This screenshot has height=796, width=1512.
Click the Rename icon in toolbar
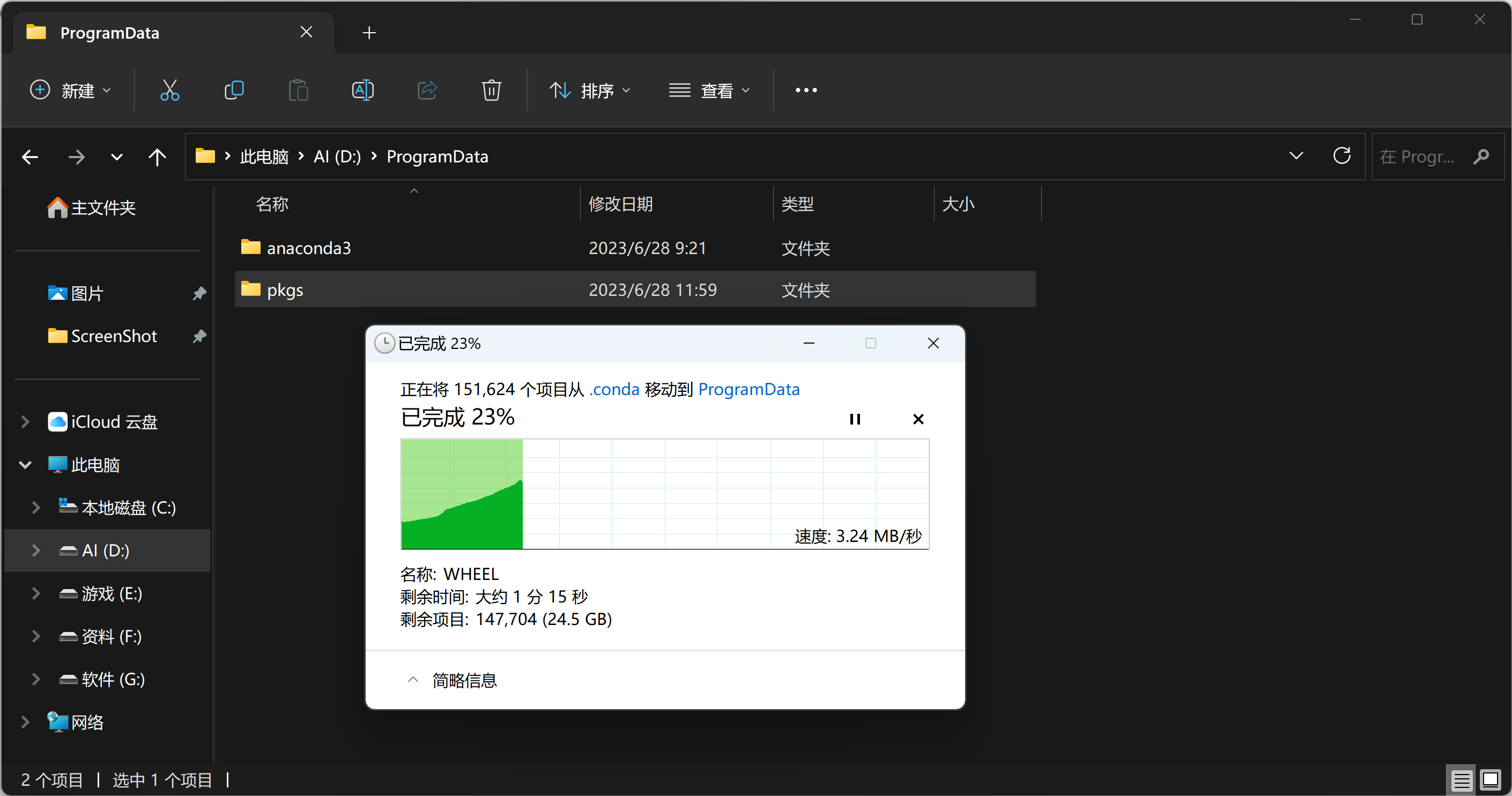point(362,91)
